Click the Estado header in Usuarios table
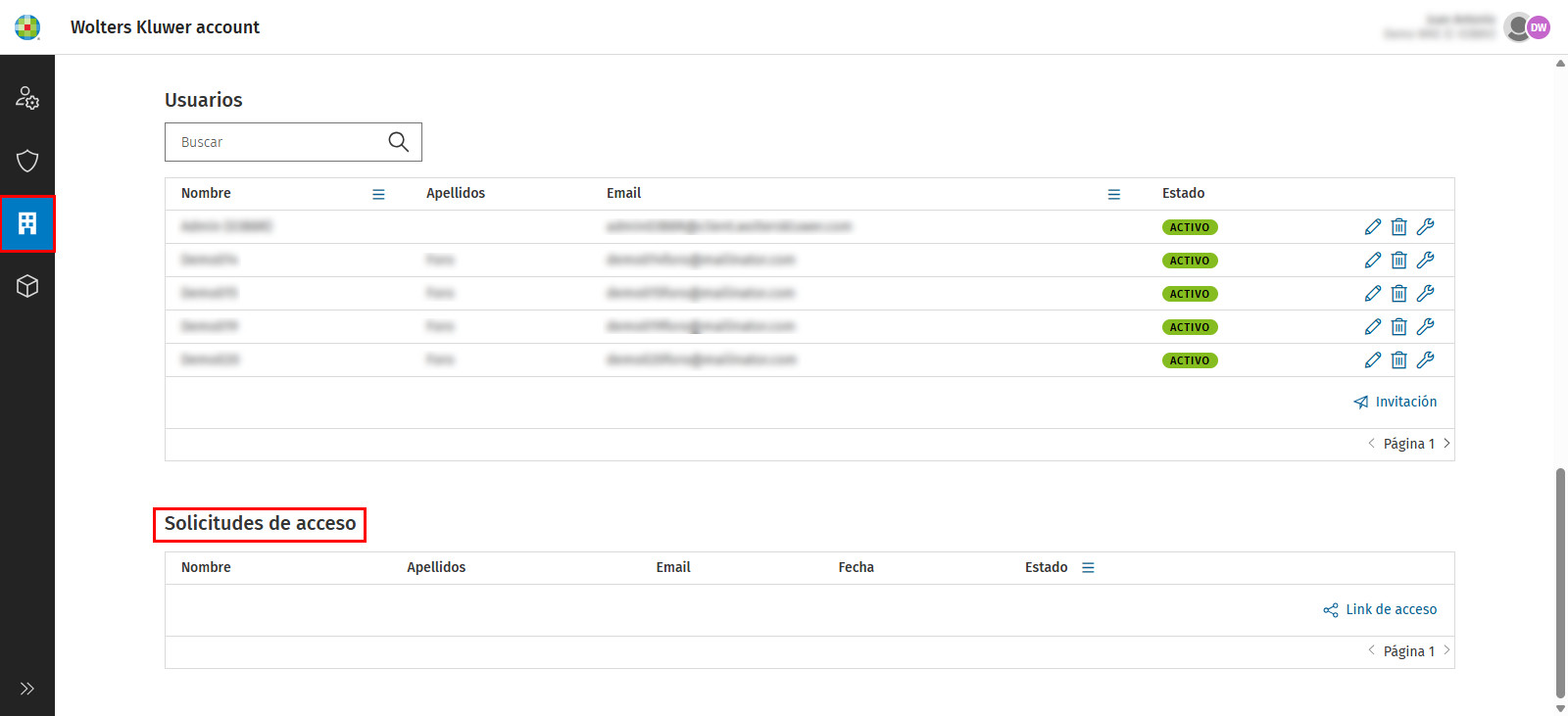1568x716 pixels. tap(1184, 194)
